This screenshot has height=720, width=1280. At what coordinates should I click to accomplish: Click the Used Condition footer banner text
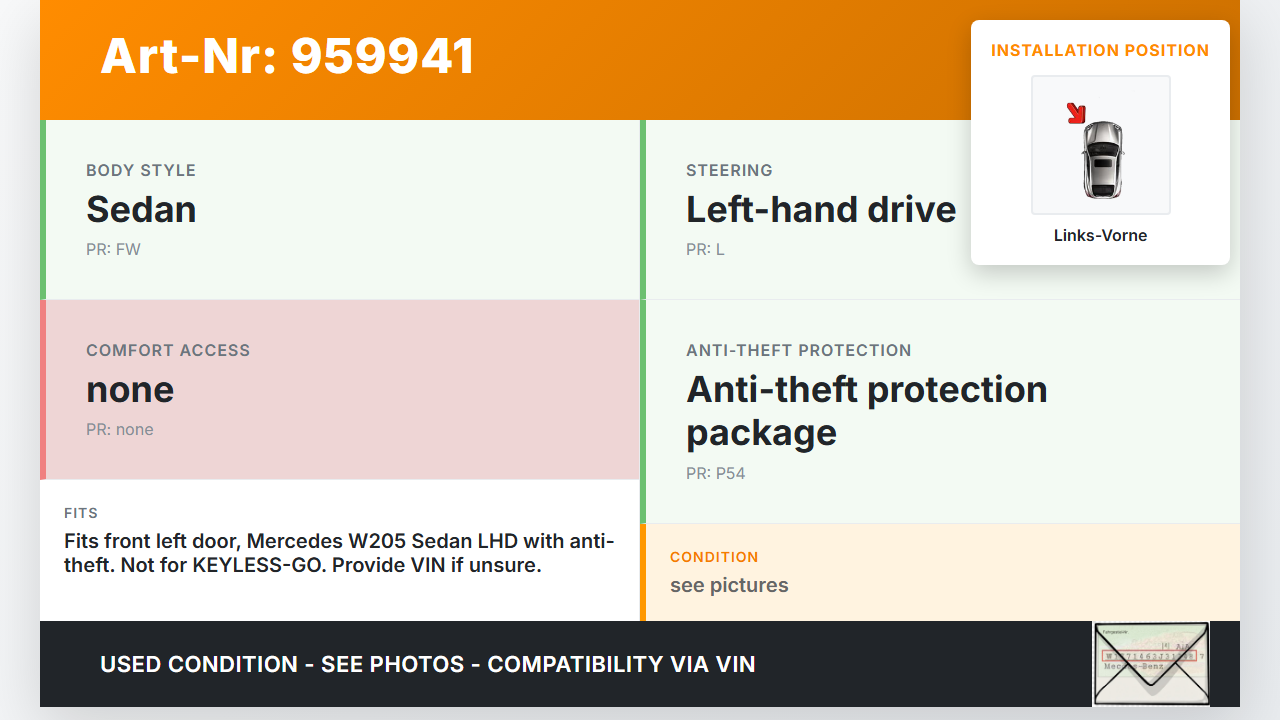(x=427, y=664)
